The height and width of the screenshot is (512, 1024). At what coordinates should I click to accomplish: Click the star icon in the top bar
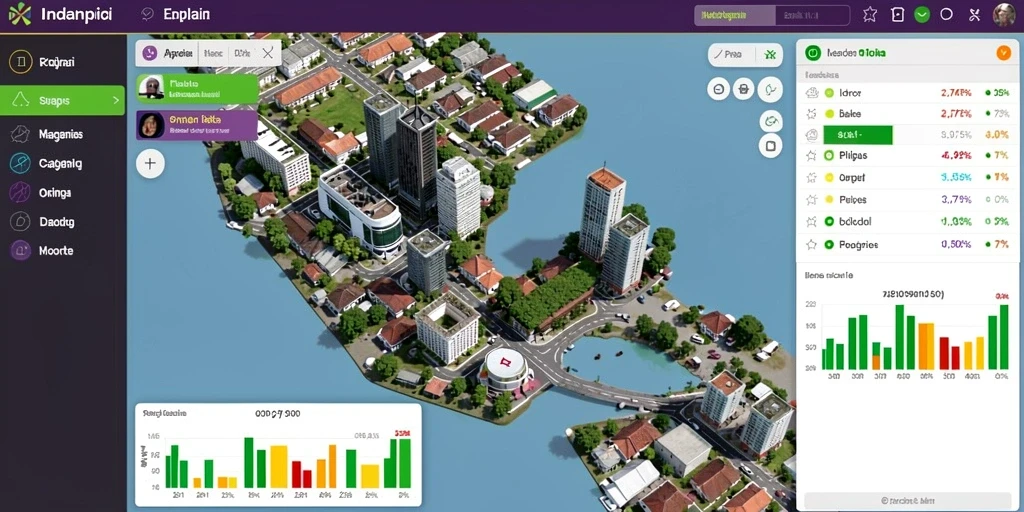870,14
